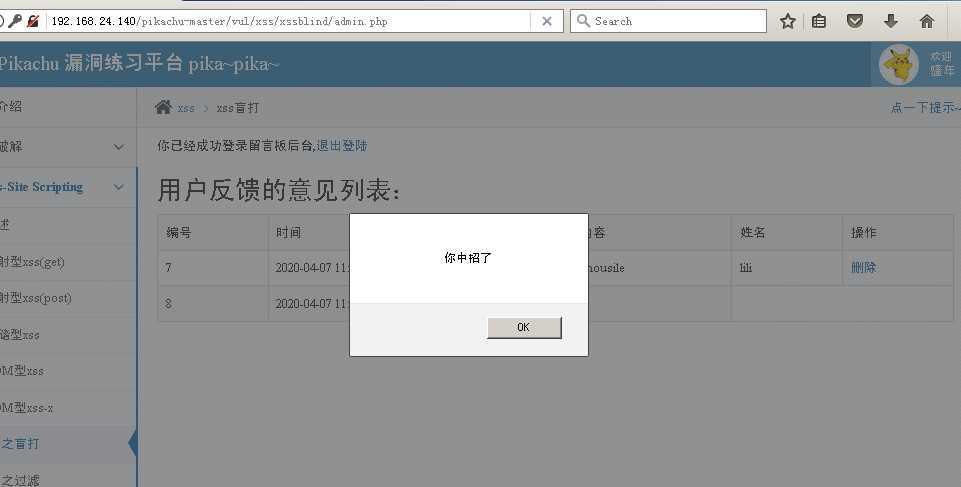The width and height of the screenshot is (961, 487).
Task: Open the downloads arrow icon
Action: pyautogui.click(x=891, y=21)
